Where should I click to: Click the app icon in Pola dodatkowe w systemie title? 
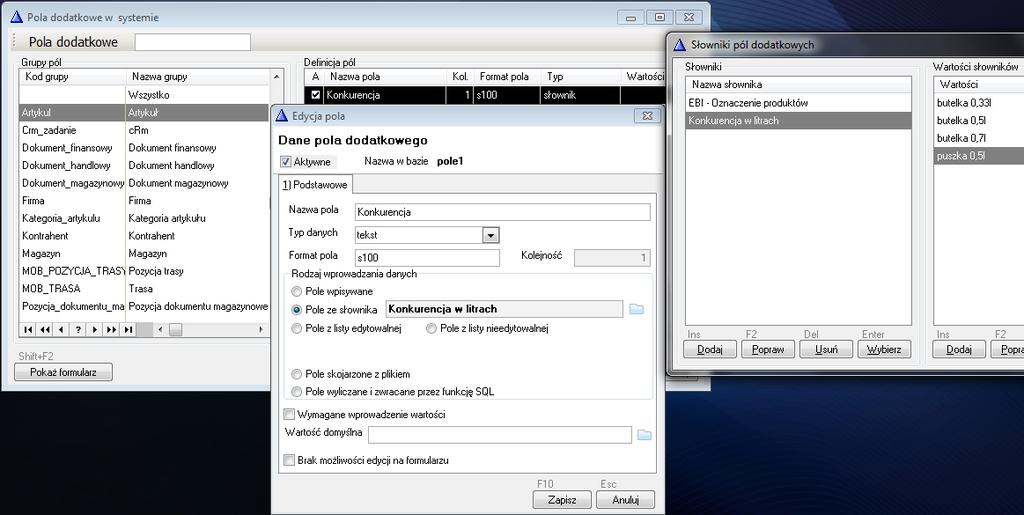pyautogui.click(x=16, y=17)
